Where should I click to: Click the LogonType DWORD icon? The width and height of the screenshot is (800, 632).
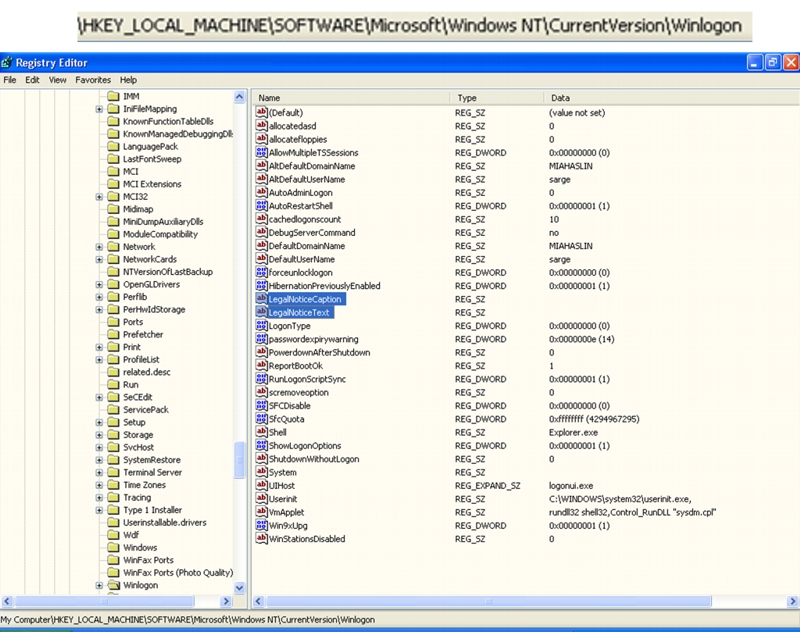point(261,325)
